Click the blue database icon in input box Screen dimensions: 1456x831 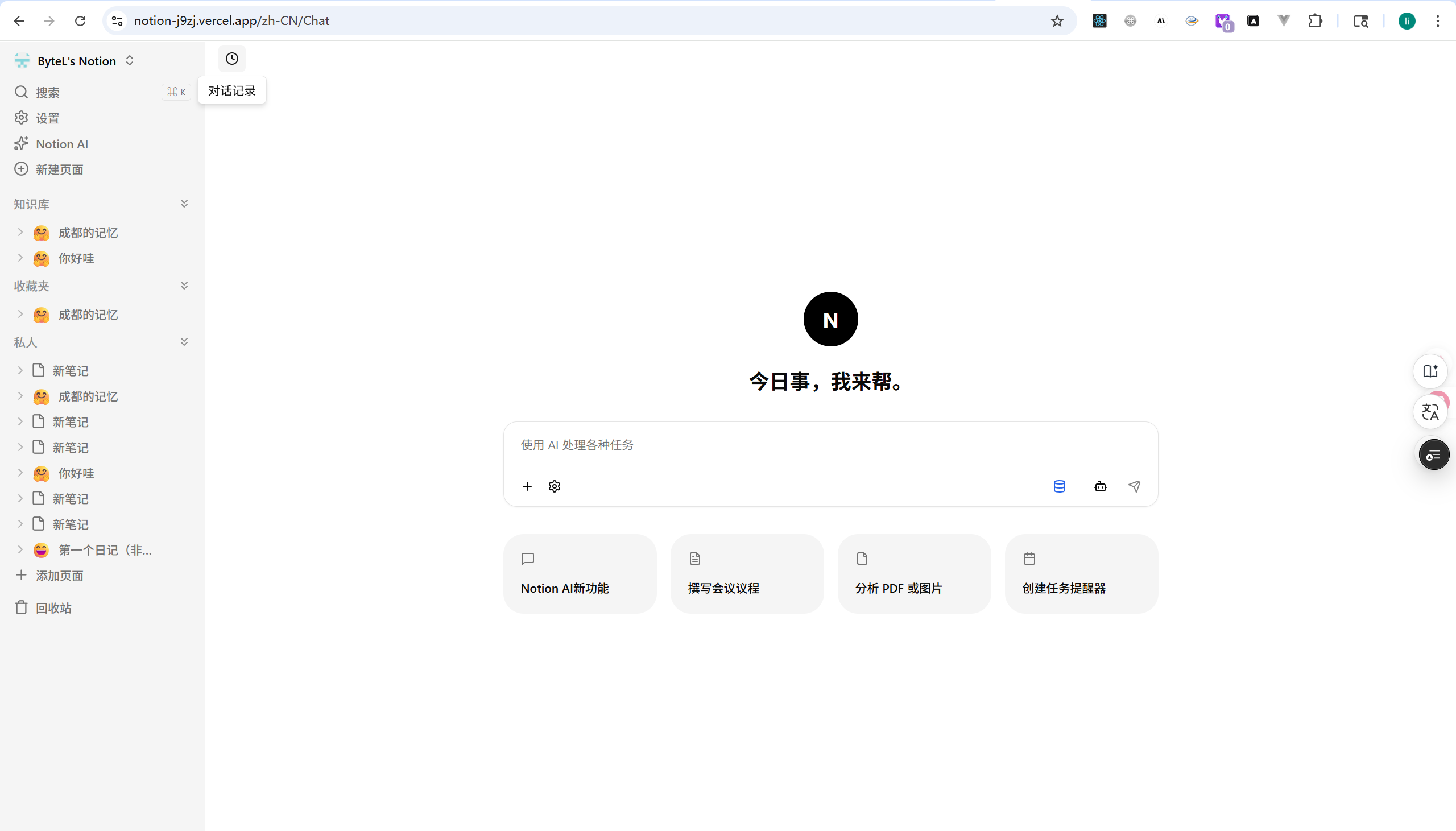click(x=1060, y=486)
